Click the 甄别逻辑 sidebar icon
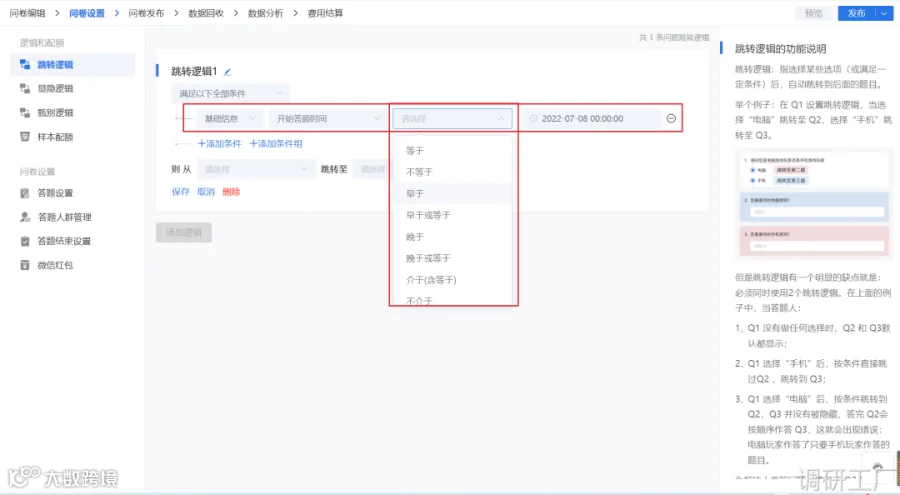The image size is (900, 495). point(25,113)
